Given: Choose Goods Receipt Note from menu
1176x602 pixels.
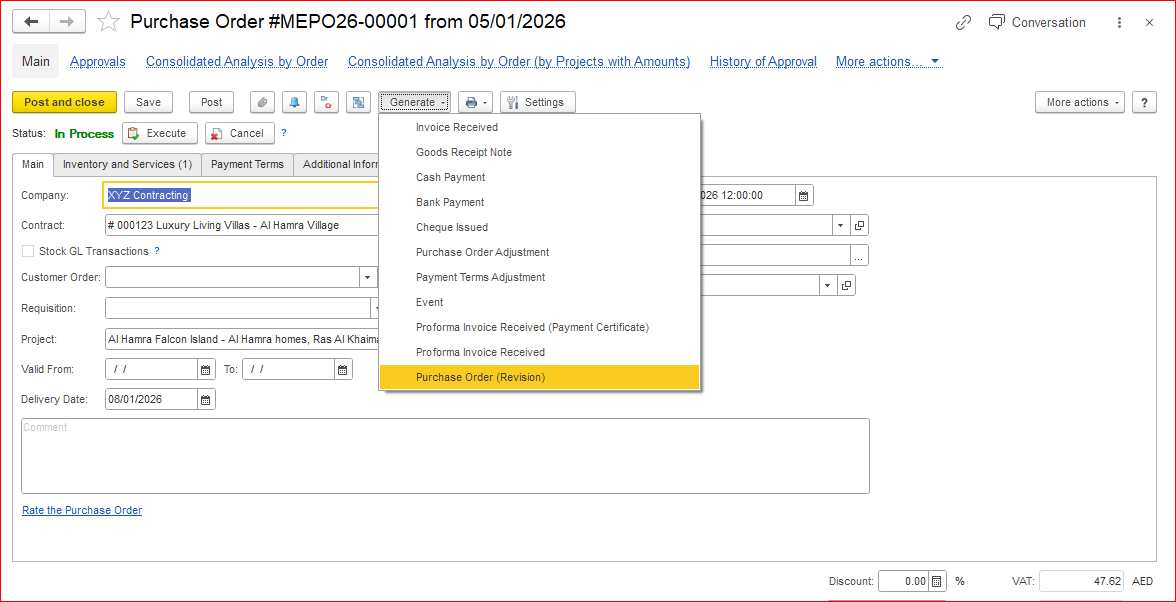Looking at the screenshot, I should point(463,152).
